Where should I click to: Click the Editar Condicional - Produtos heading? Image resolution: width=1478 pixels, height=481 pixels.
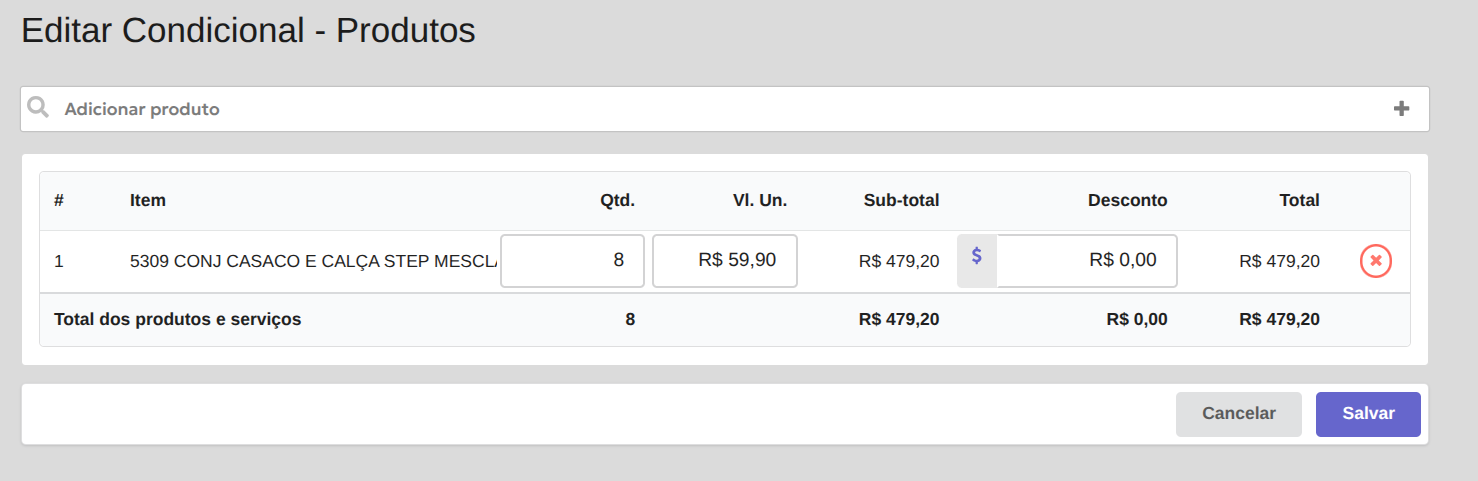point(248,31)
